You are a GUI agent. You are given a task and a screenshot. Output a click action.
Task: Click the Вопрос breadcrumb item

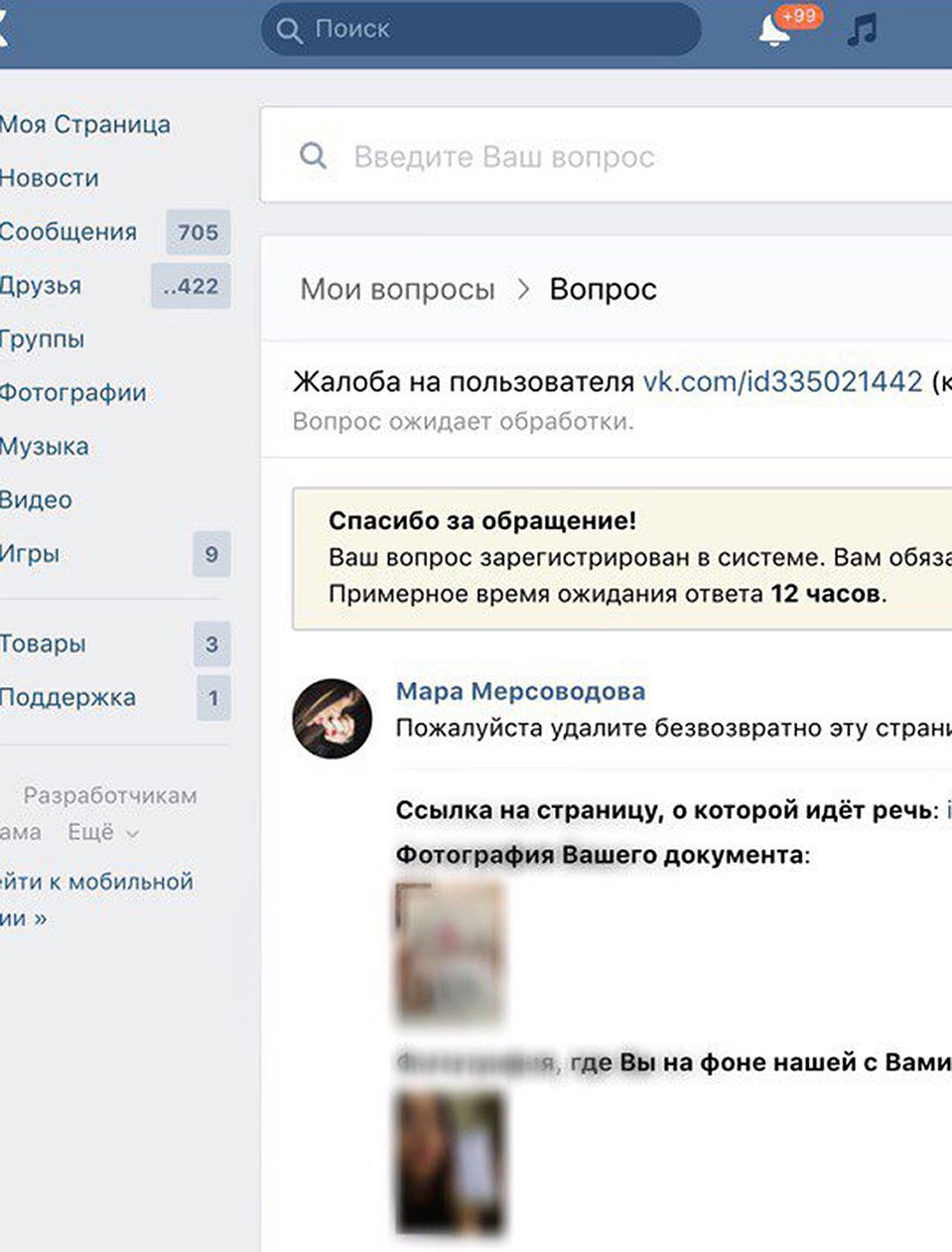point(603,289)
